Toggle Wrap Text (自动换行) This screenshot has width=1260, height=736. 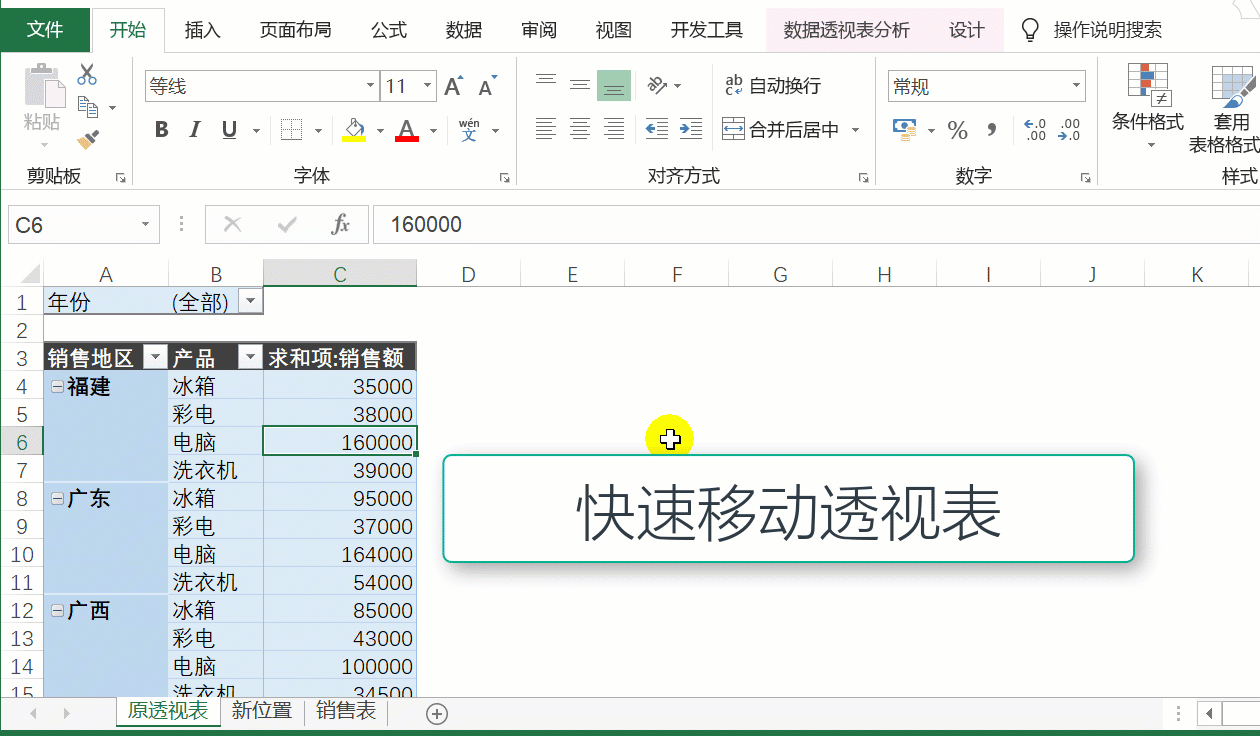(772, 86)
